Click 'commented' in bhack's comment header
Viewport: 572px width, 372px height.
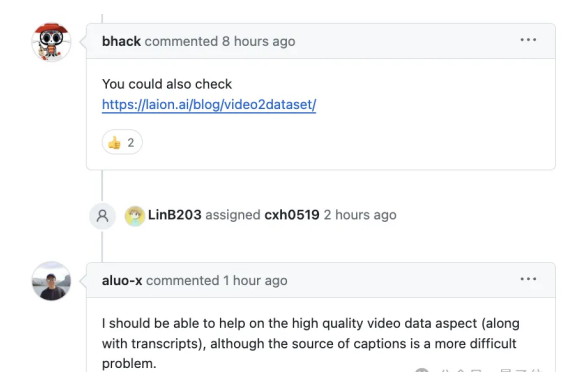(x=181, y=41)
